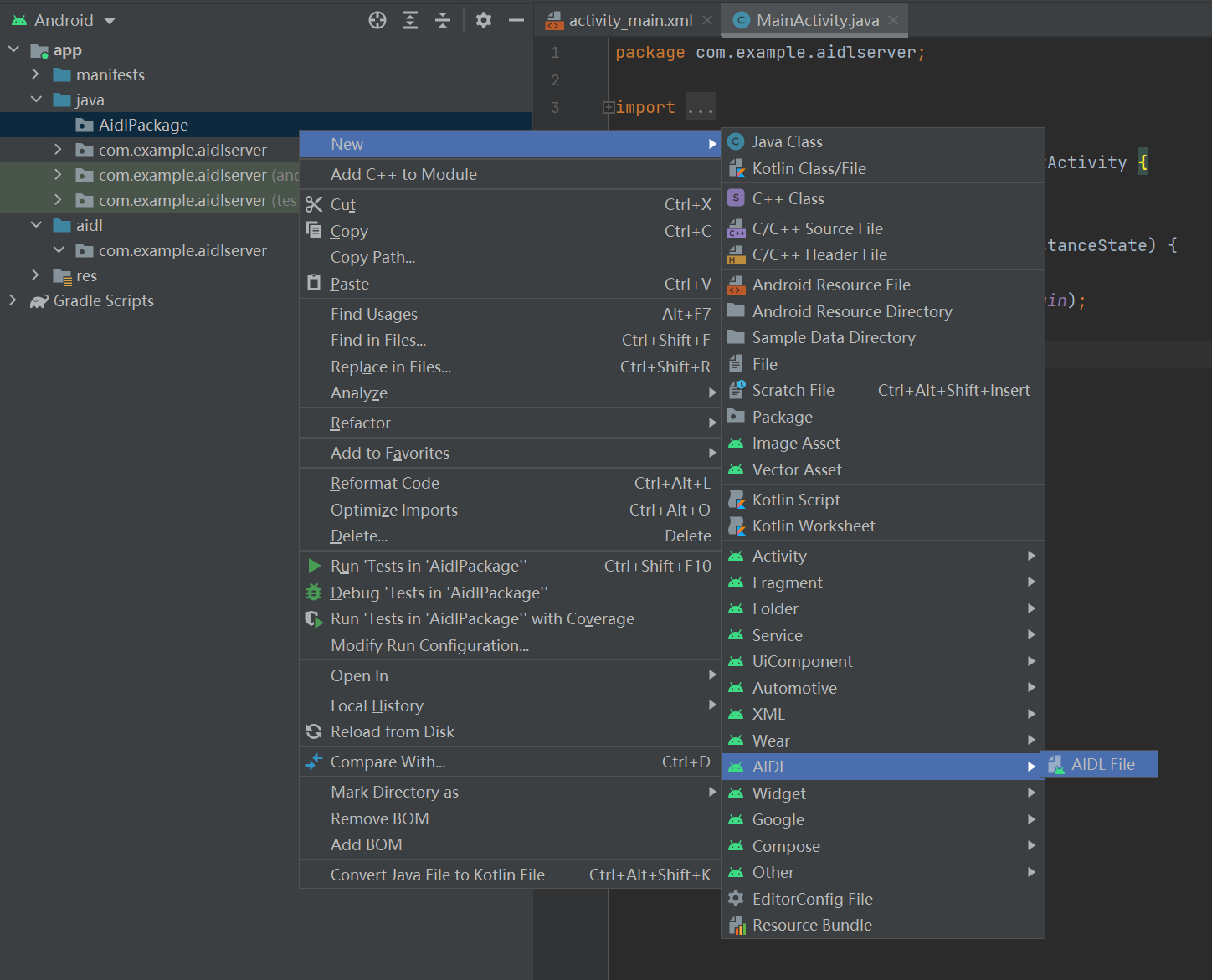Click the C/C++ Header File icon
Screen dimensions: 1212x980
[736, 254]
